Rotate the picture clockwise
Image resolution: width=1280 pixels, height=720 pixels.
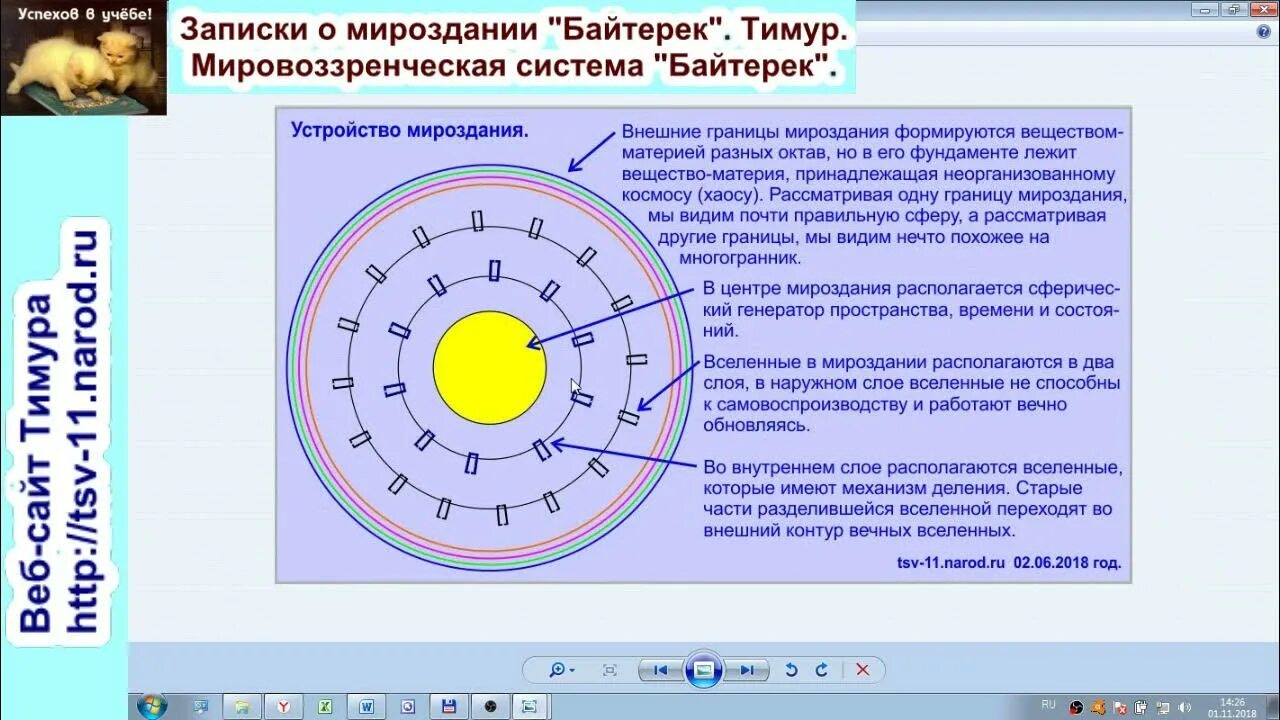822,670
